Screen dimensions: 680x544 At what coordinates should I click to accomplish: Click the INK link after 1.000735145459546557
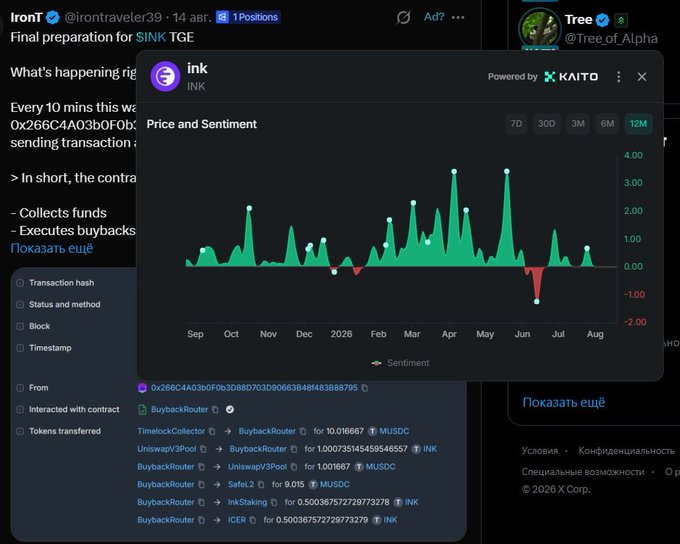(x=430, y=449)
